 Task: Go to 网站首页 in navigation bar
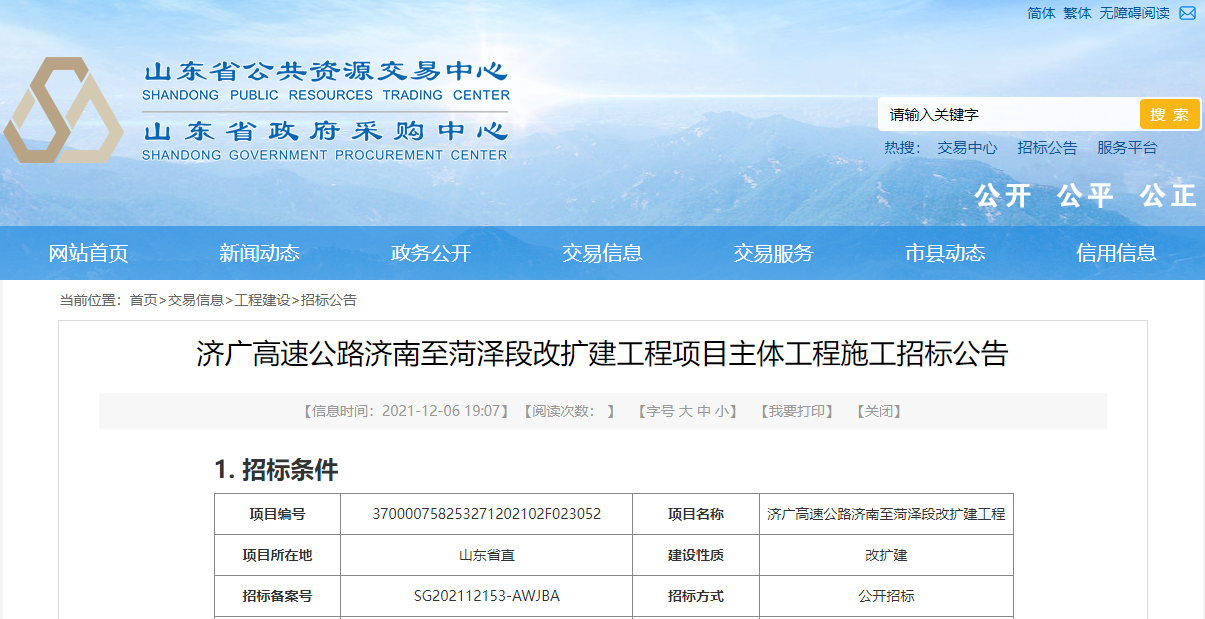click(x=88, y=253)
